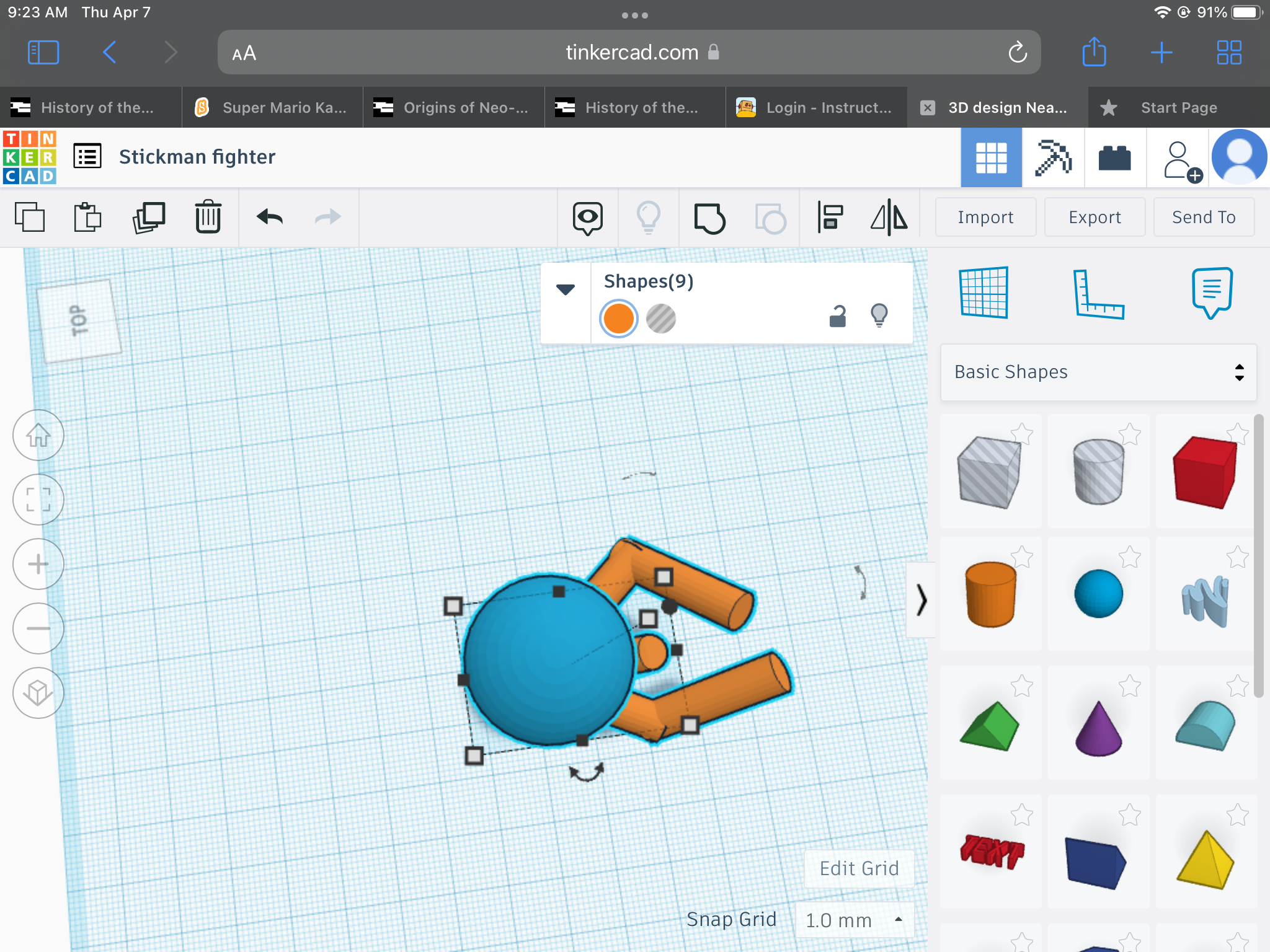
Task: Click the Edit Grid button
Action: 859,868
